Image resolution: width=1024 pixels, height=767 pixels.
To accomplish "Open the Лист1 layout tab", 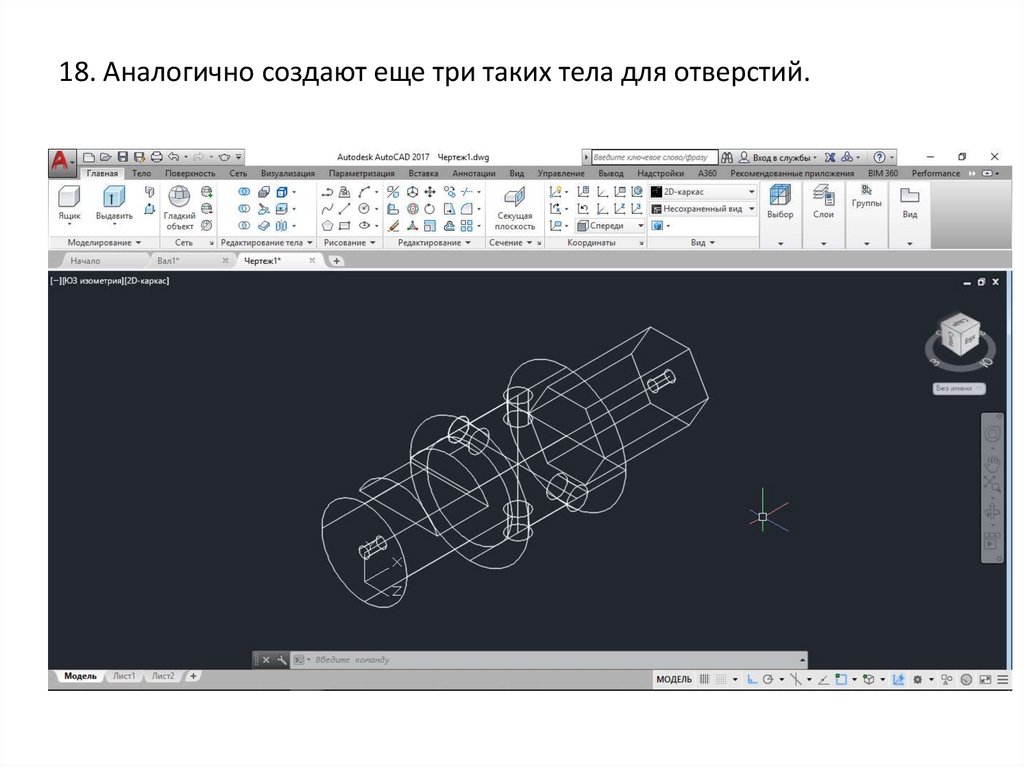I will (124, 677).
